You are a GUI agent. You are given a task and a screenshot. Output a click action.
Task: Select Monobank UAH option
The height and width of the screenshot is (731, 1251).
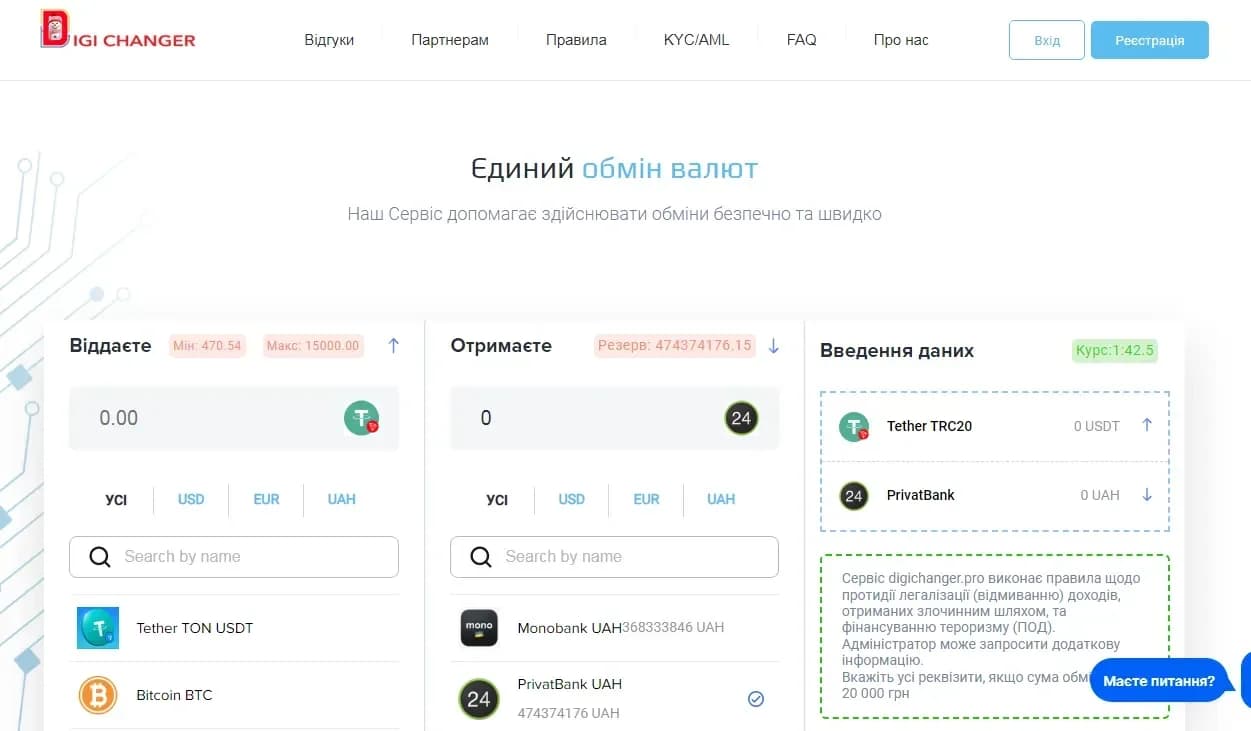[614, 628]
